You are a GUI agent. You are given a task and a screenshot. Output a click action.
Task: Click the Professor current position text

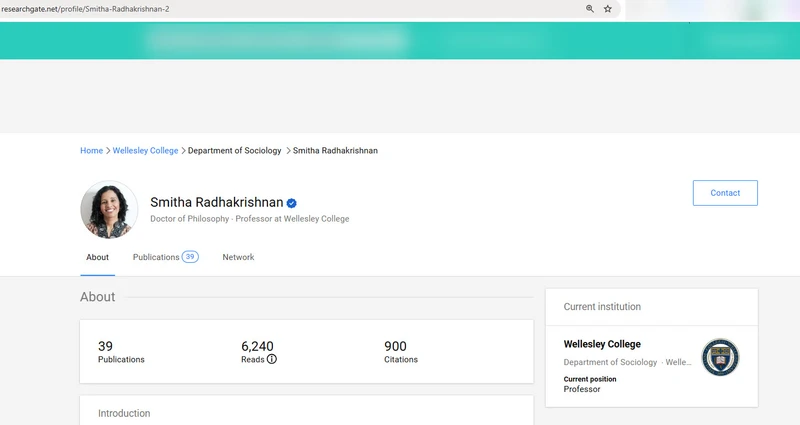point(582,389)
